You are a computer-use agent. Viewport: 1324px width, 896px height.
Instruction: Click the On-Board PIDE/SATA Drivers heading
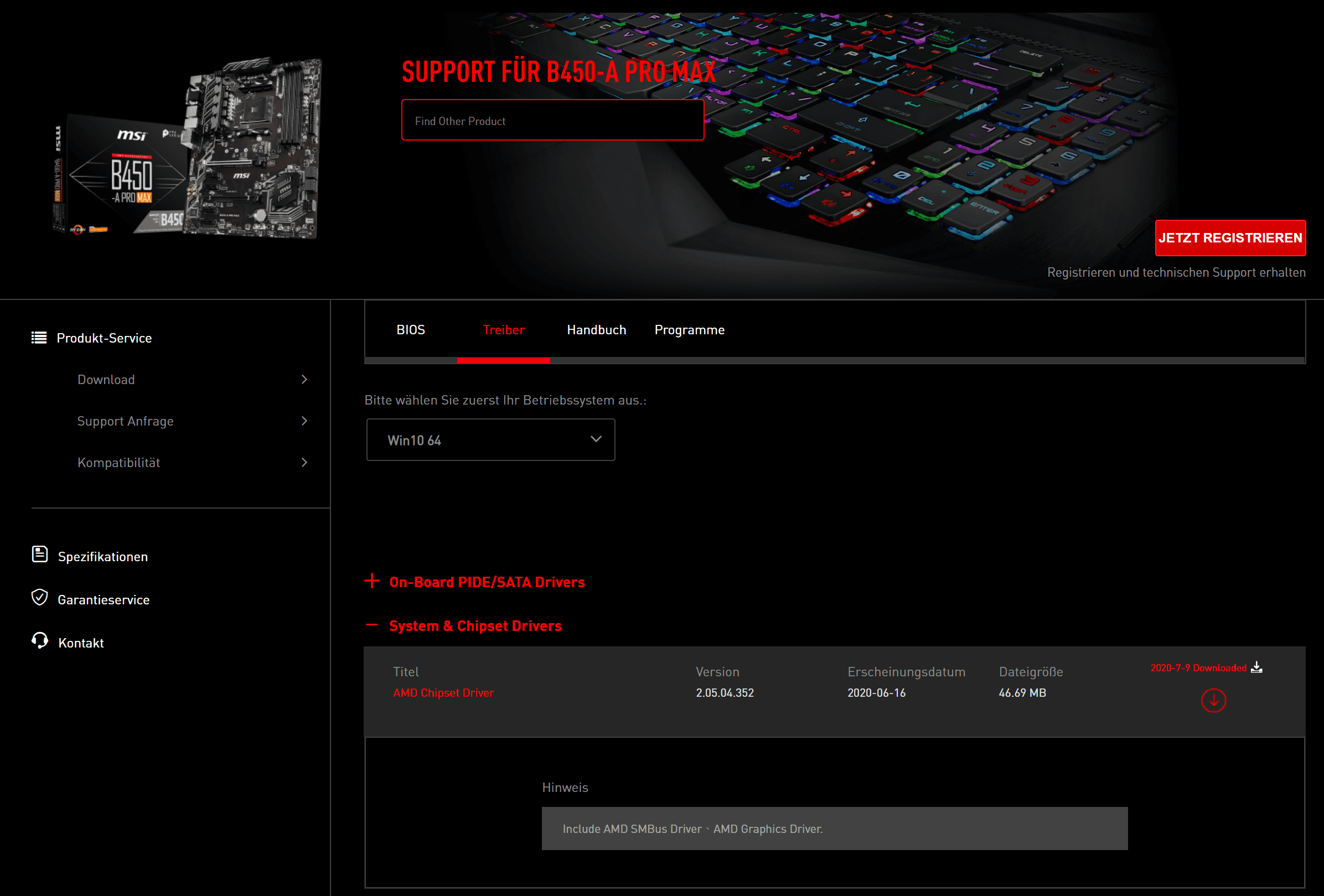point(487,582)
